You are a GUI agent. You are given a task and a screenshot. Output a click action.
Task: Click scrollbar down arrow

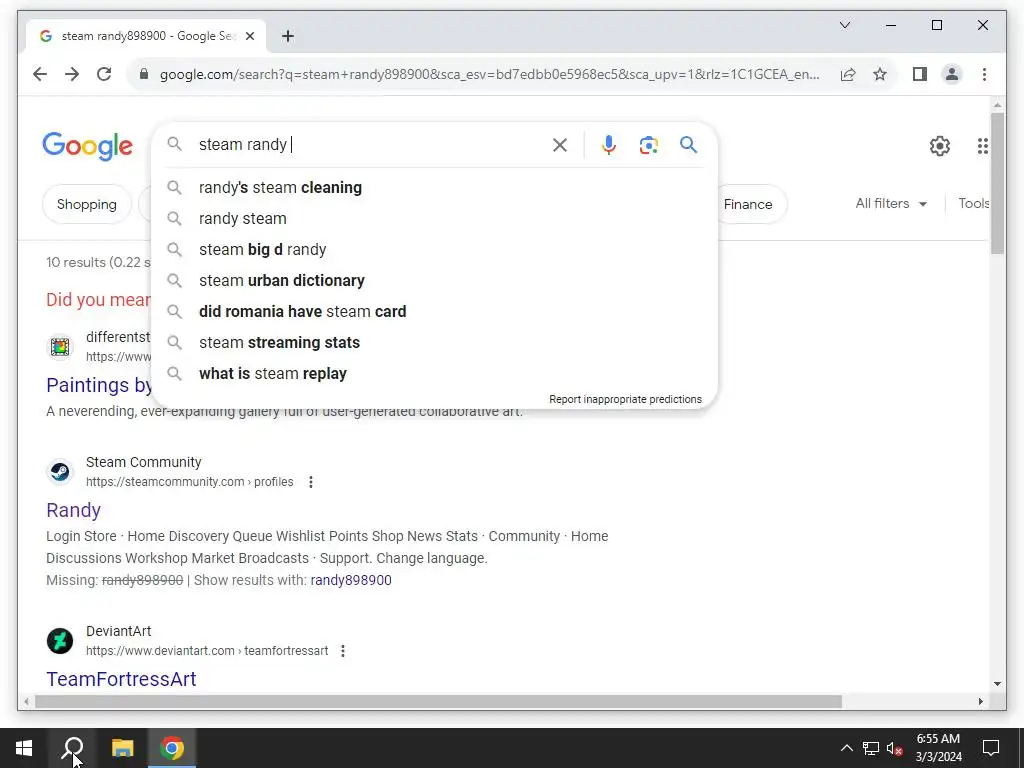tap(997, 684)
